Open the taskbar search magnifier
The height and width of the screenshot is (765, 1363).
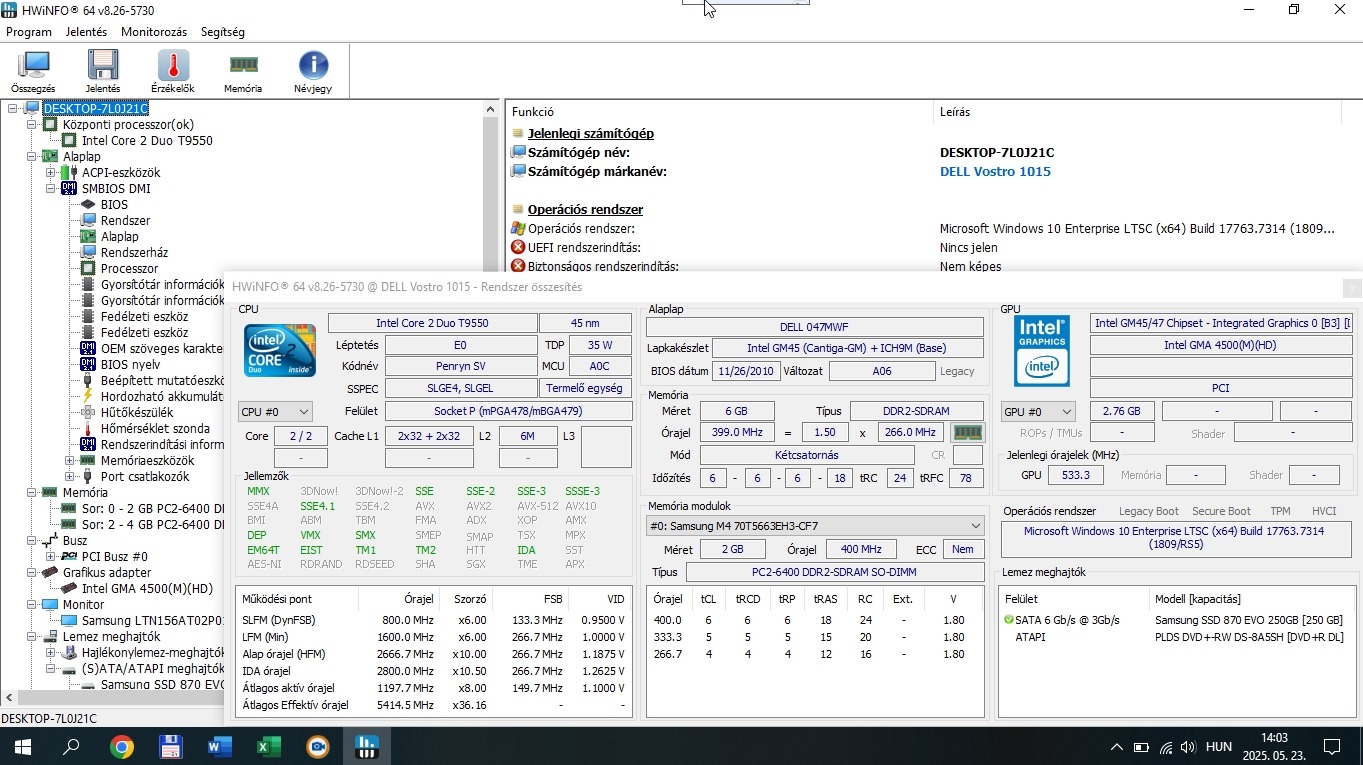click(x=71, y=747)
